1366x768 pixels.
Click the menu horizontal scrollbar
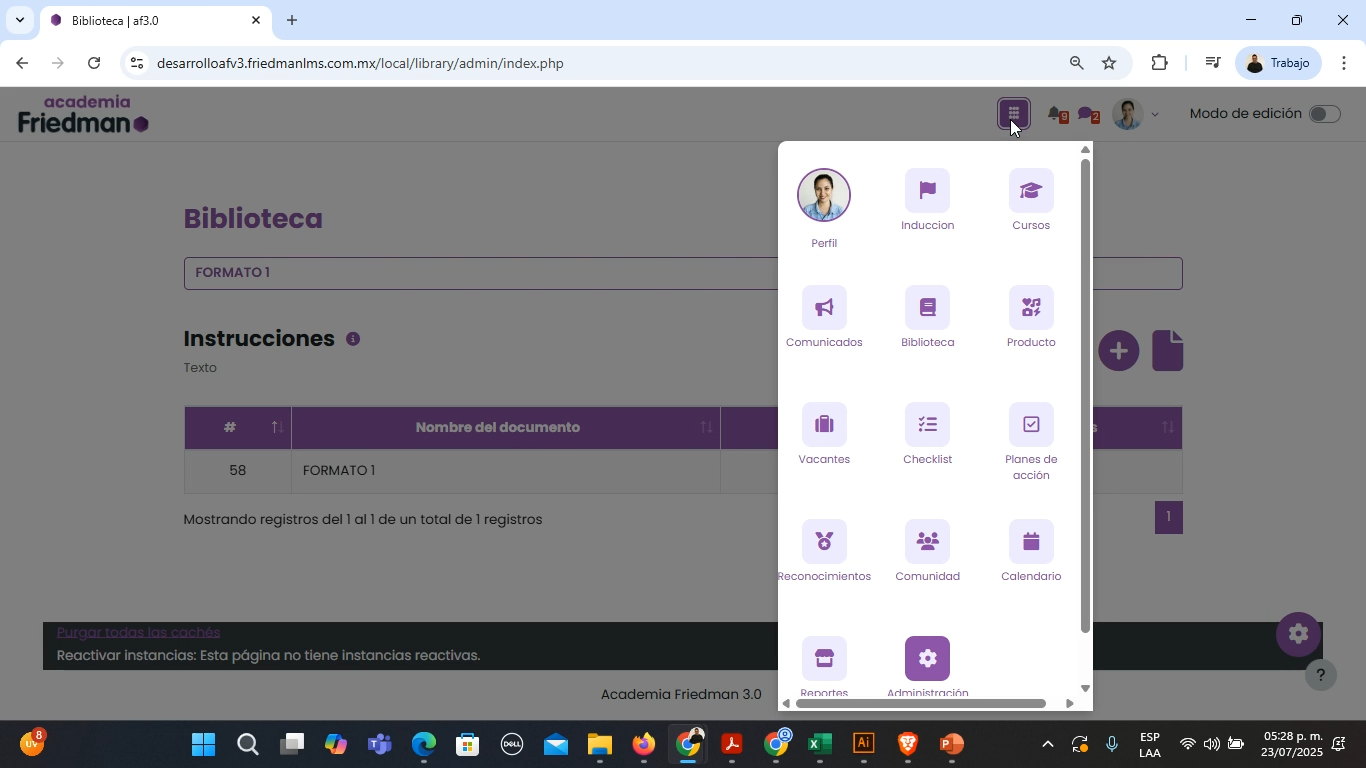coord(920,704)
